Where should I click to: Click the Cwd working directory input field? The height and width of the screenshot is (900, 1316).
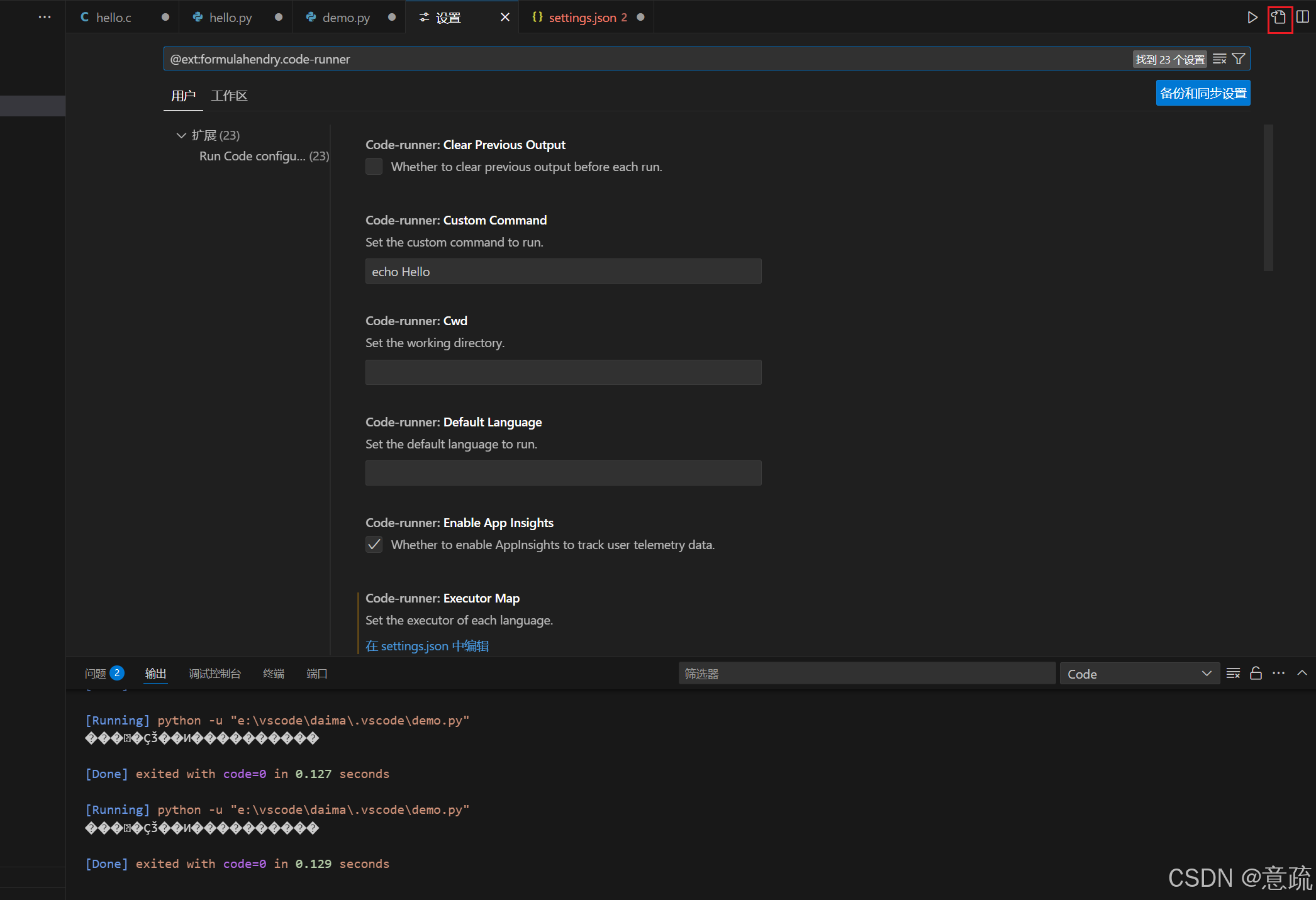click(563, 372)
